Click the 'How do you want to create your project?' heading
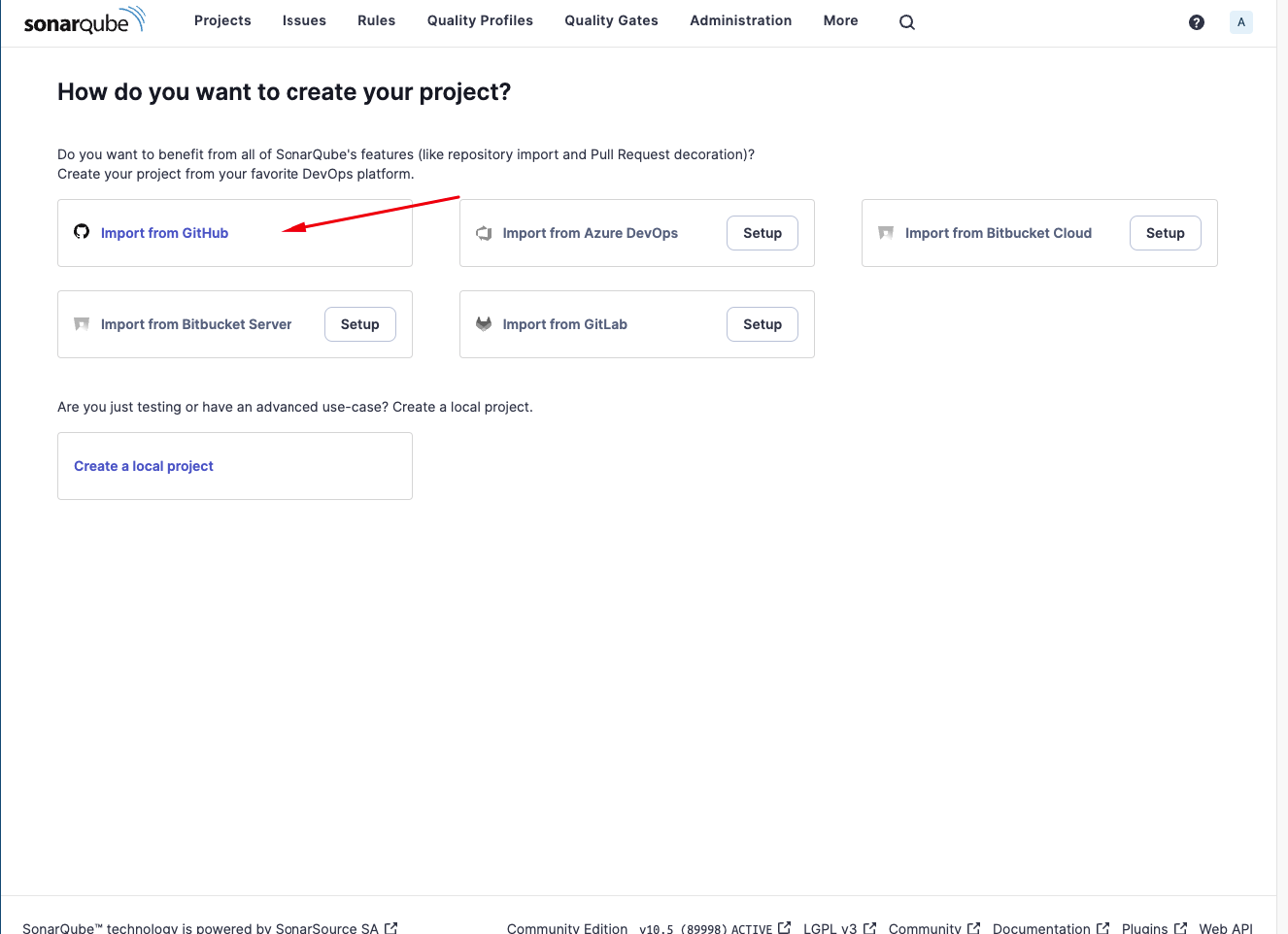Screen dimensions: 1288x934 click(284, 92)
